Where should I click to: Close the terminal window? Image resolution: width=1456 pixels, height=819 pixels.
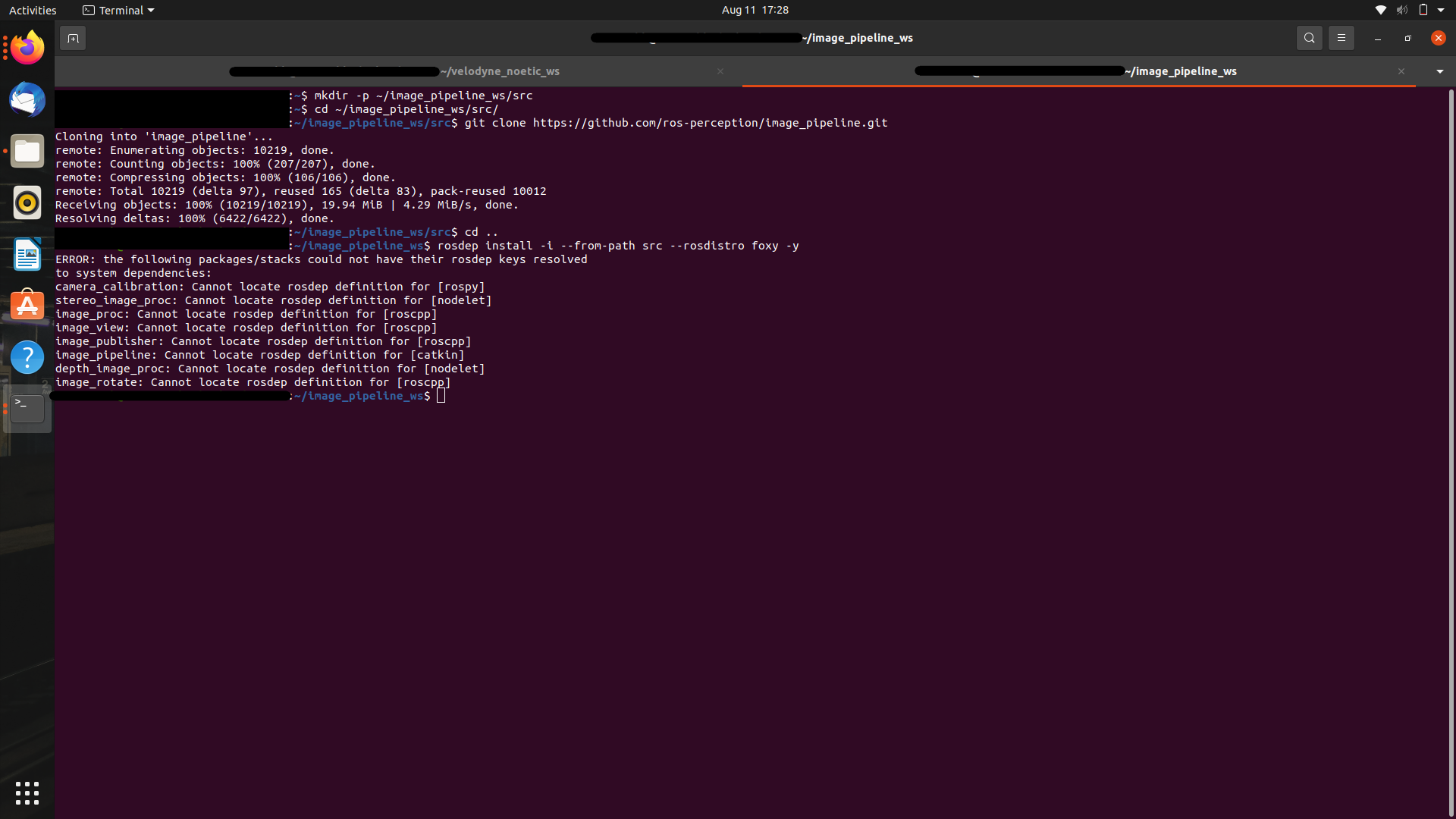[1438, 38]
